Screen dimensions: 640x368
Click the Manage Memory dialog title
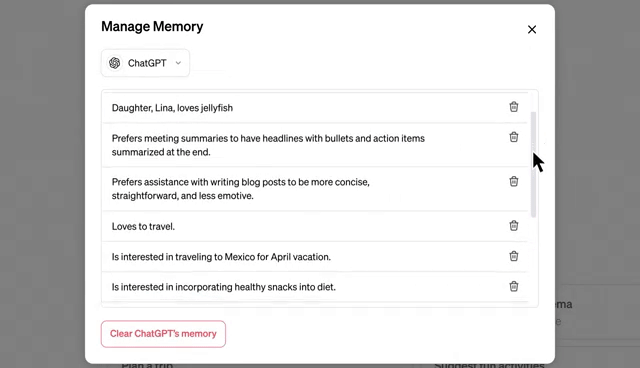[x=152, y=27]
